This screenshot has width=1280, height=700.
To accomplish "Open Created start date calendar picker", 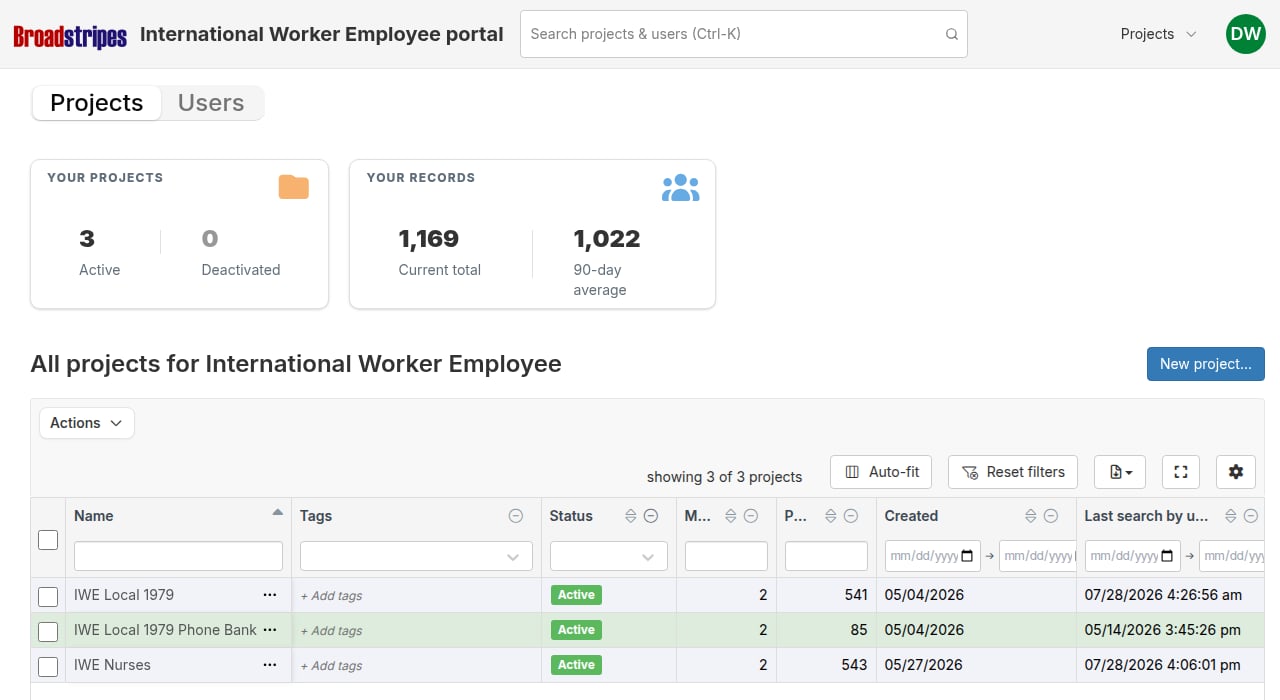I will point(967,556).
